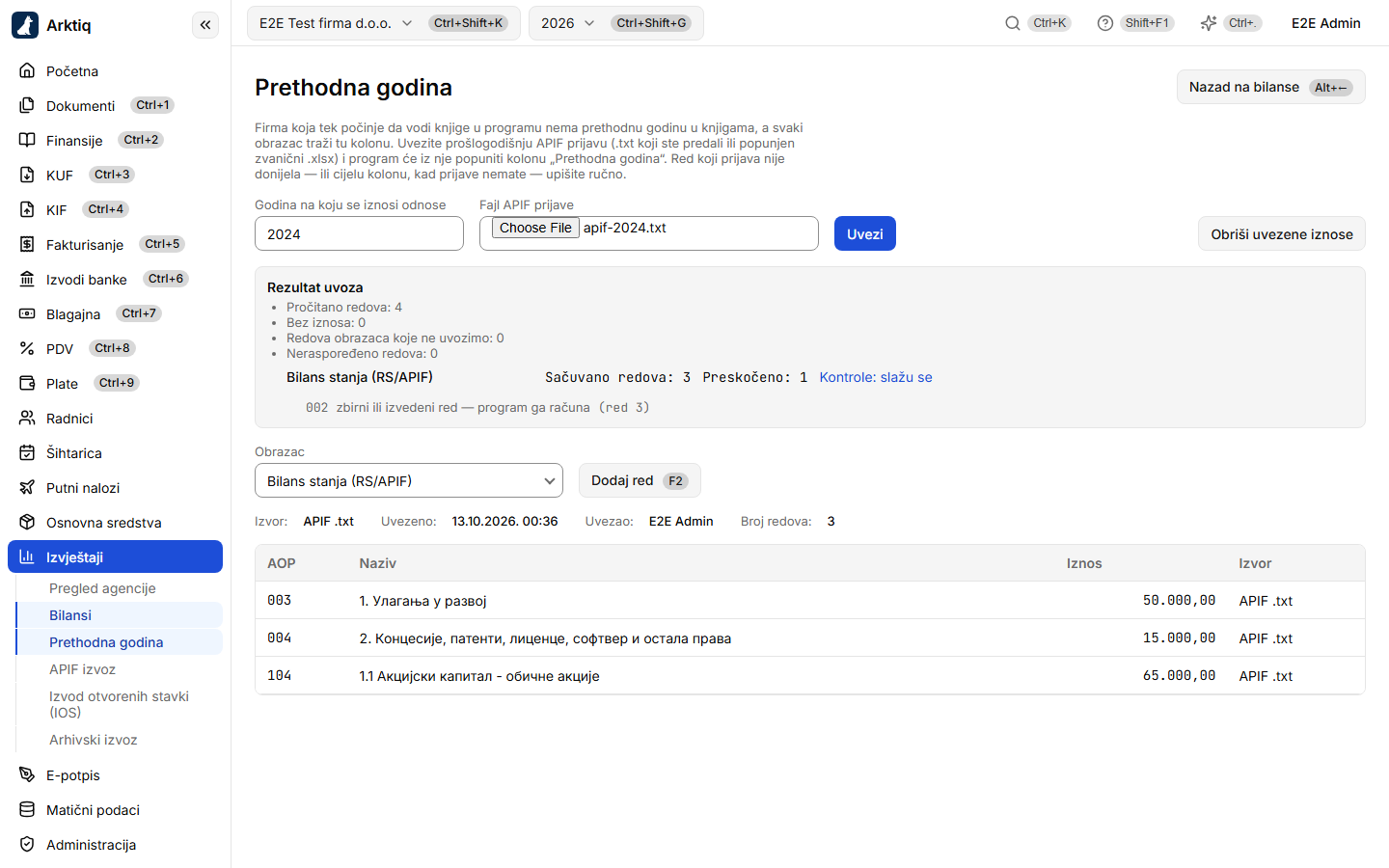Screen dimensions: 1389x868
Task: Collapse the sidebar with double-chevron icon
Action: coord(205,25)
